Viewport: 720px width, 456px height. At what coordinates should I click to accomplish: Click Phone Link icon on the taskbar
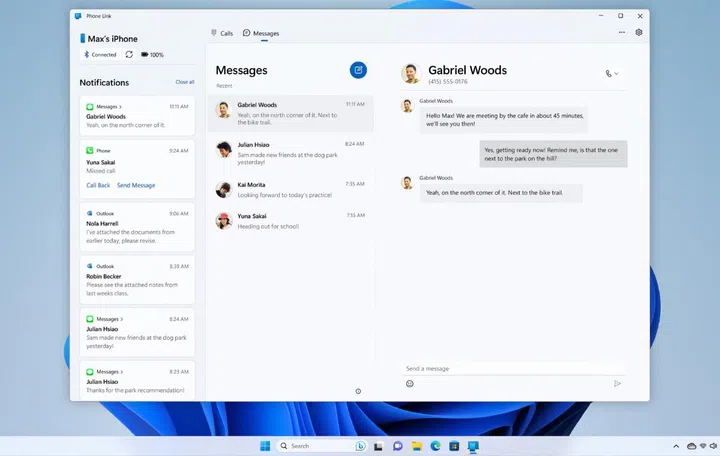point(473,446)
